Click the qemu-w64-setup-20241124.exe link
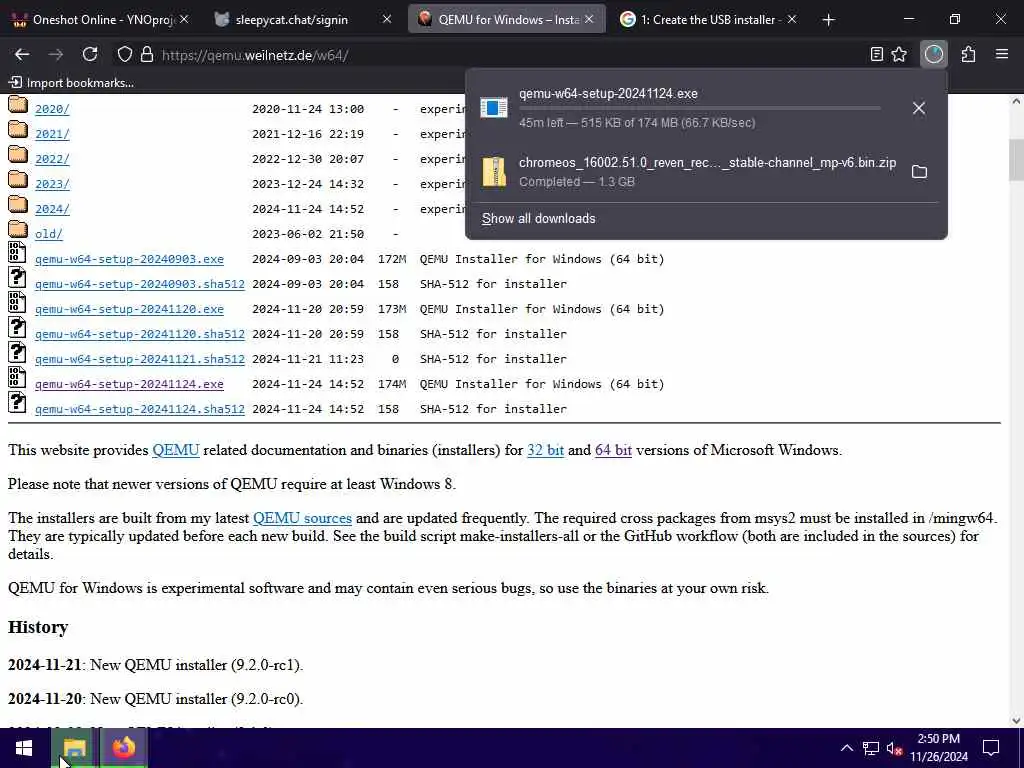 point(129,384)
